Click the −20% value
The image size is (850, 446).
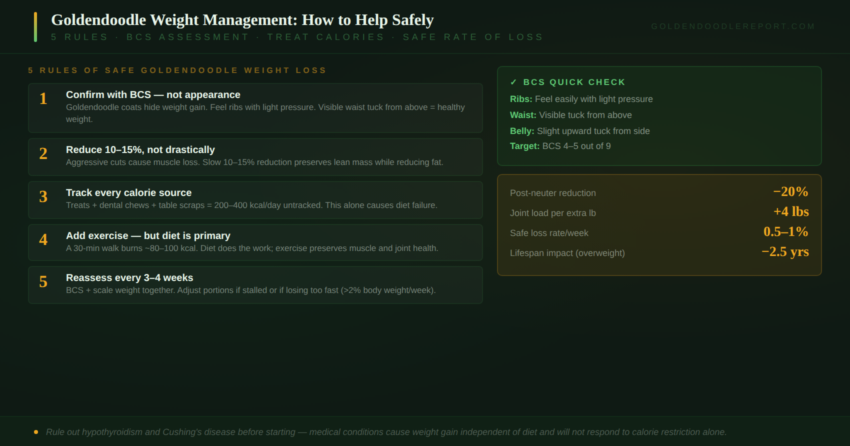[790, 191]
